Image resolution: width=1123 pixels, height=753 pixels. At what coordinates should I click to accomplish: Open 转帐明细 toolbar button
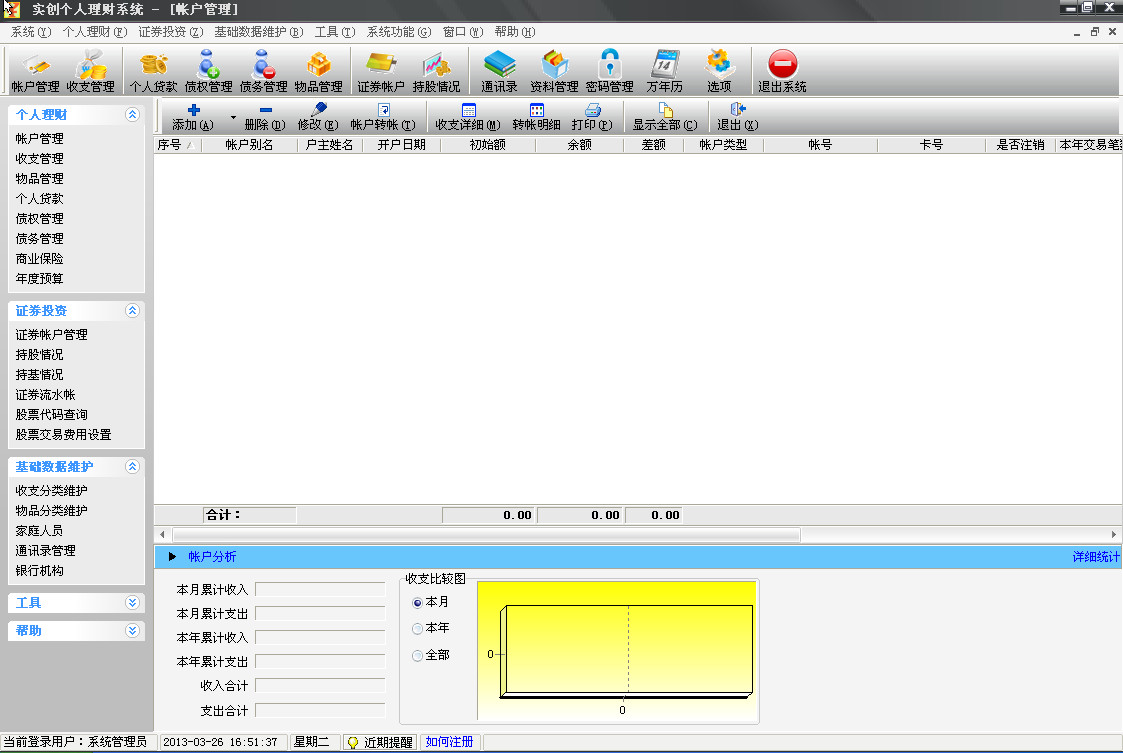coord(536,117)
